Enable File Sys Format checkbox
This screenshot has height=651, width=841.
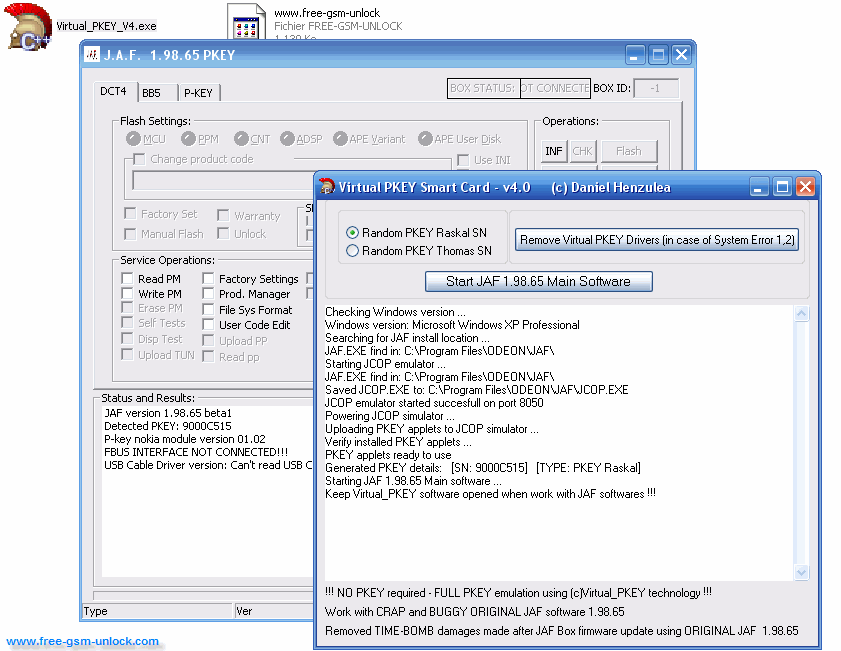pos(208,310)
